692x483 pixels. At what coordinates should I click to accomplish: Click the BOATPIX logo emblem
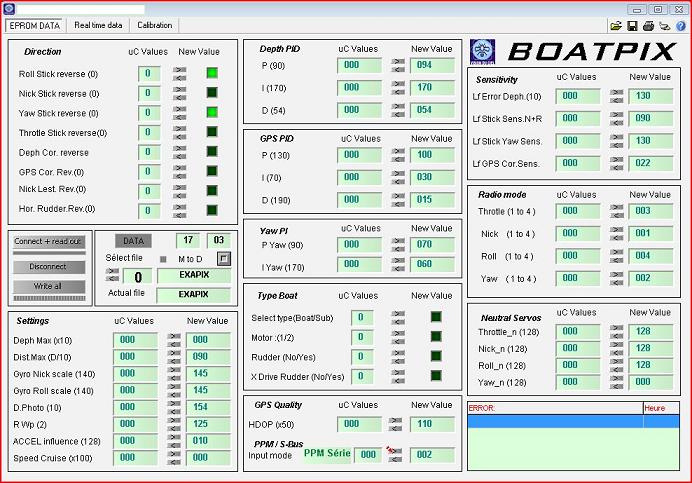[x=485, y=52]
